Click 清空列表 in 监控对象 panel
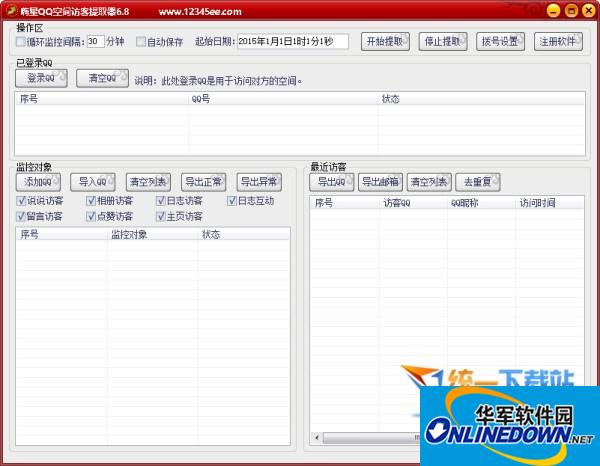 coord(148,182)
